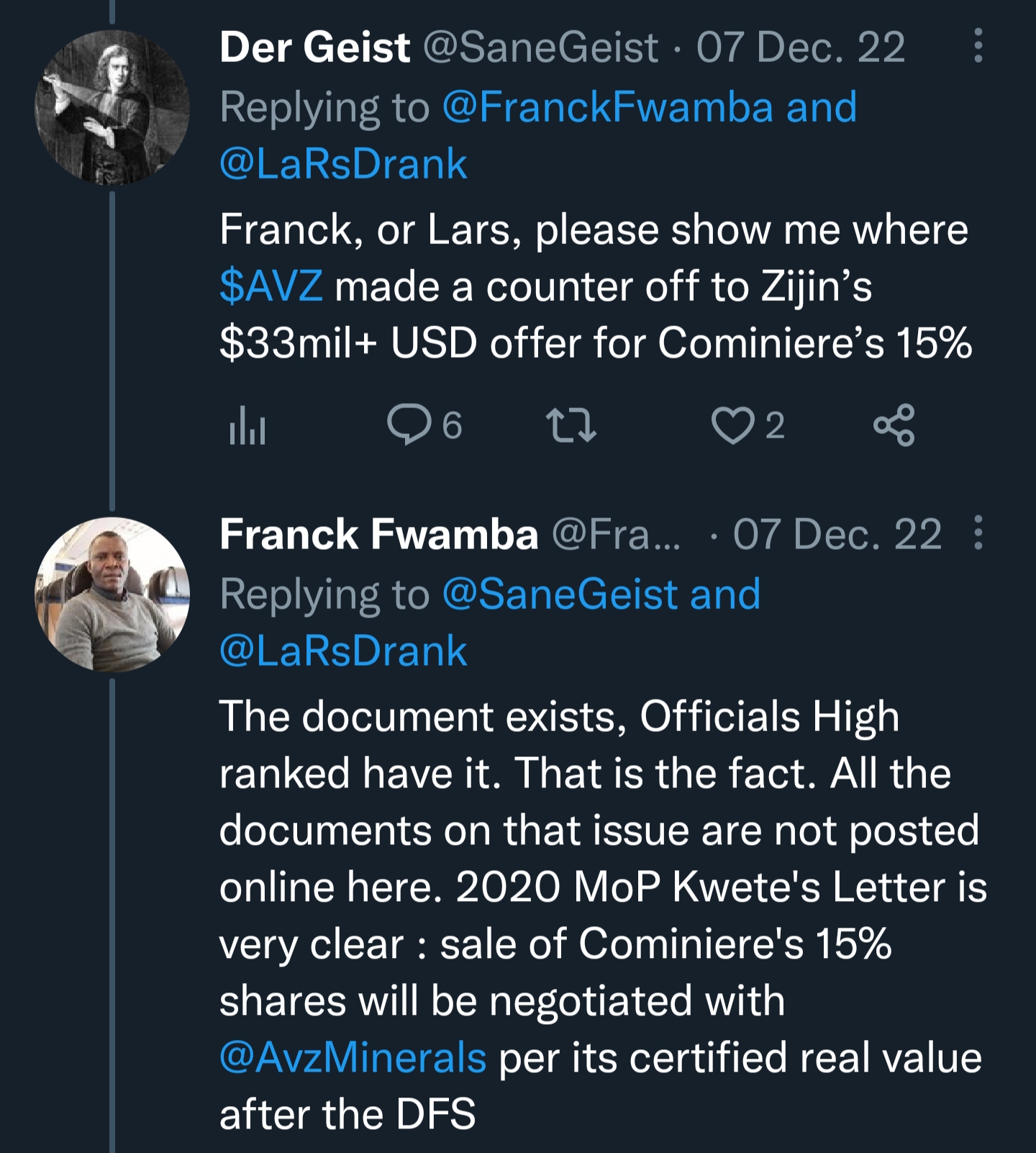The width and height of the screenshot is (1036, 1153).
Task: Open @FranckFwamba mention in reply header
Action: click(x=608, y=107)
